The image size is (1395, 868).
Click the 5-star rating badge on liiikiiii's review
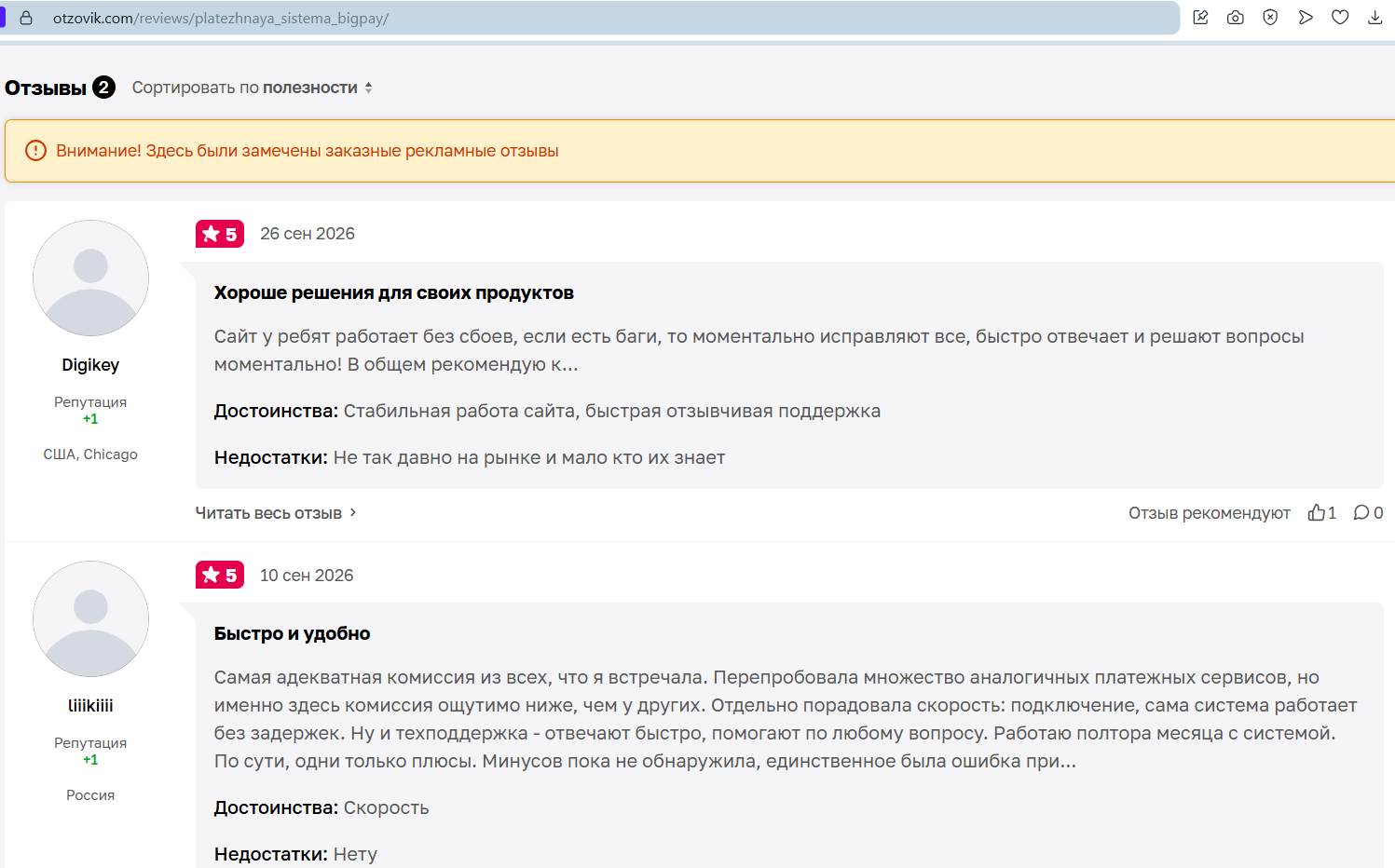click(220, 575)
